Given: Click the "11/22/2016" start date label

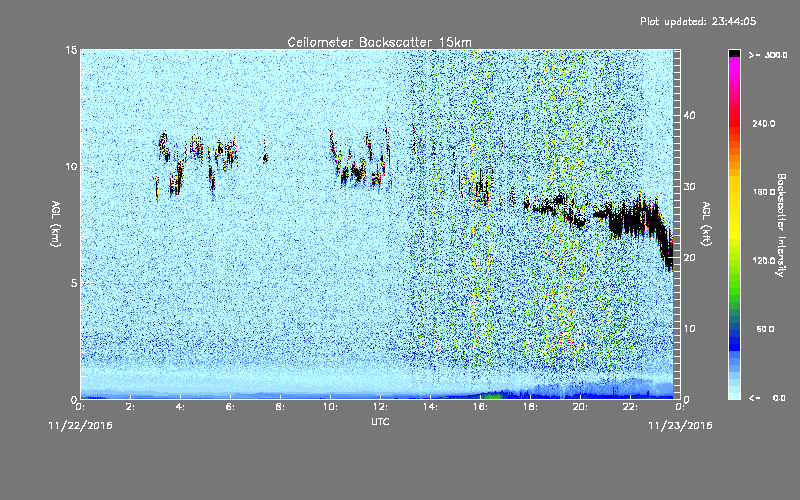Looking at the screenshot, I should tap(80, 426).
